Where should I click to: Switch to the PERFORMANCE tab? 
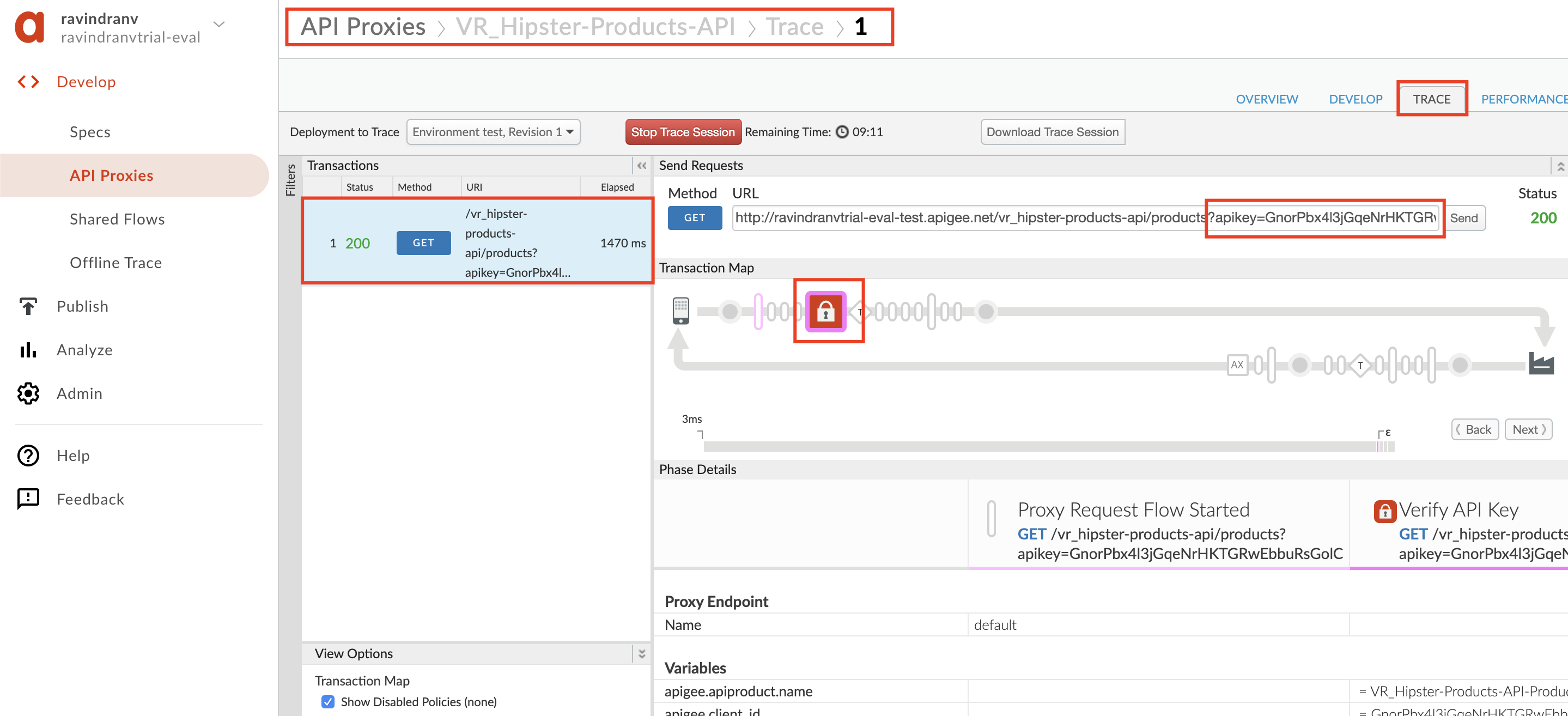click(x=1523, y=99)
